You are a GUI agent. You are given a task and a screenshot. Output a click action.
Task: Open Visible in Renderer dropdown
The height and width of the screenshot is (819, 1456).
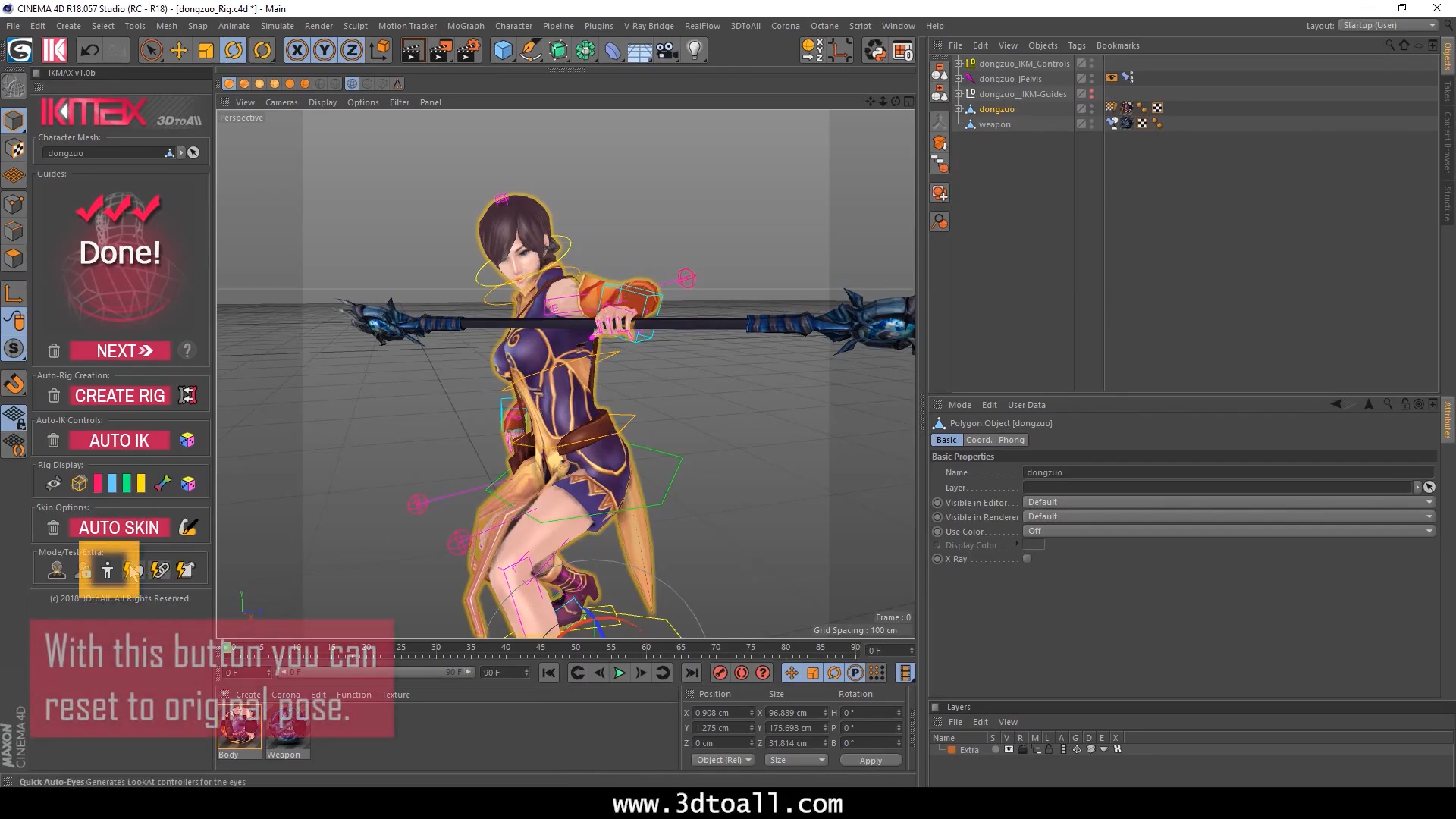click(x=1228, y=516)
